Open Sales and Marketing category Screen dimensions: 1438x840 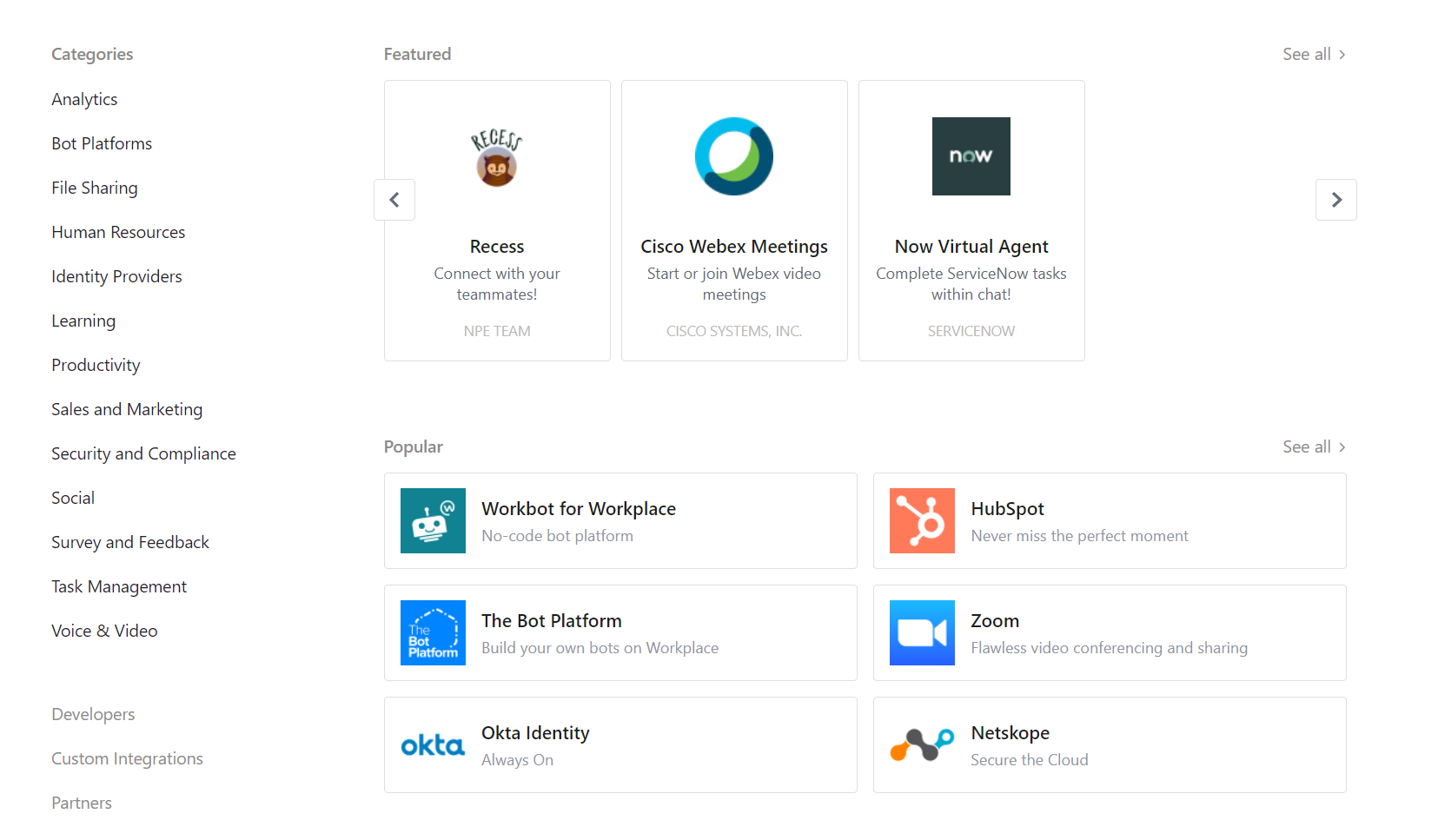(x=127, y=409)
